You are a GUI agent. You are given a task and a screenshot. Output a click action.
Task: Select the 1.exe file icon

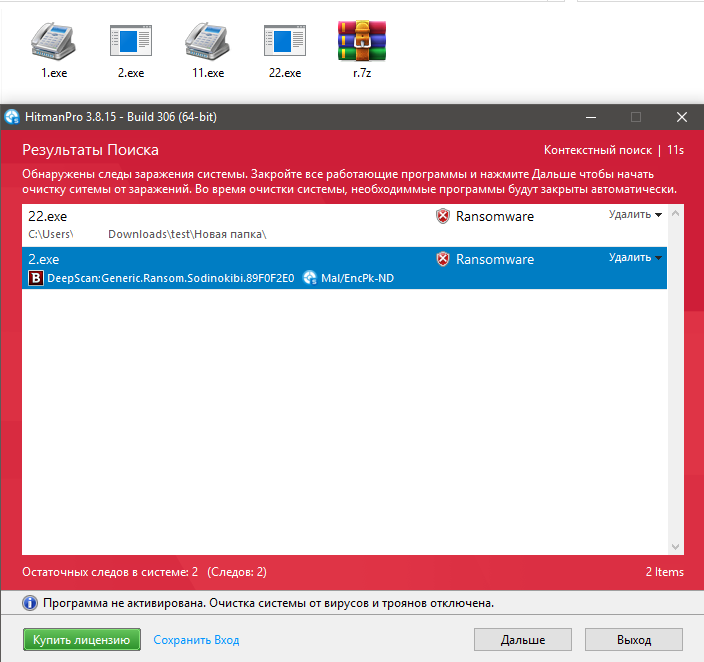point(53,41)
